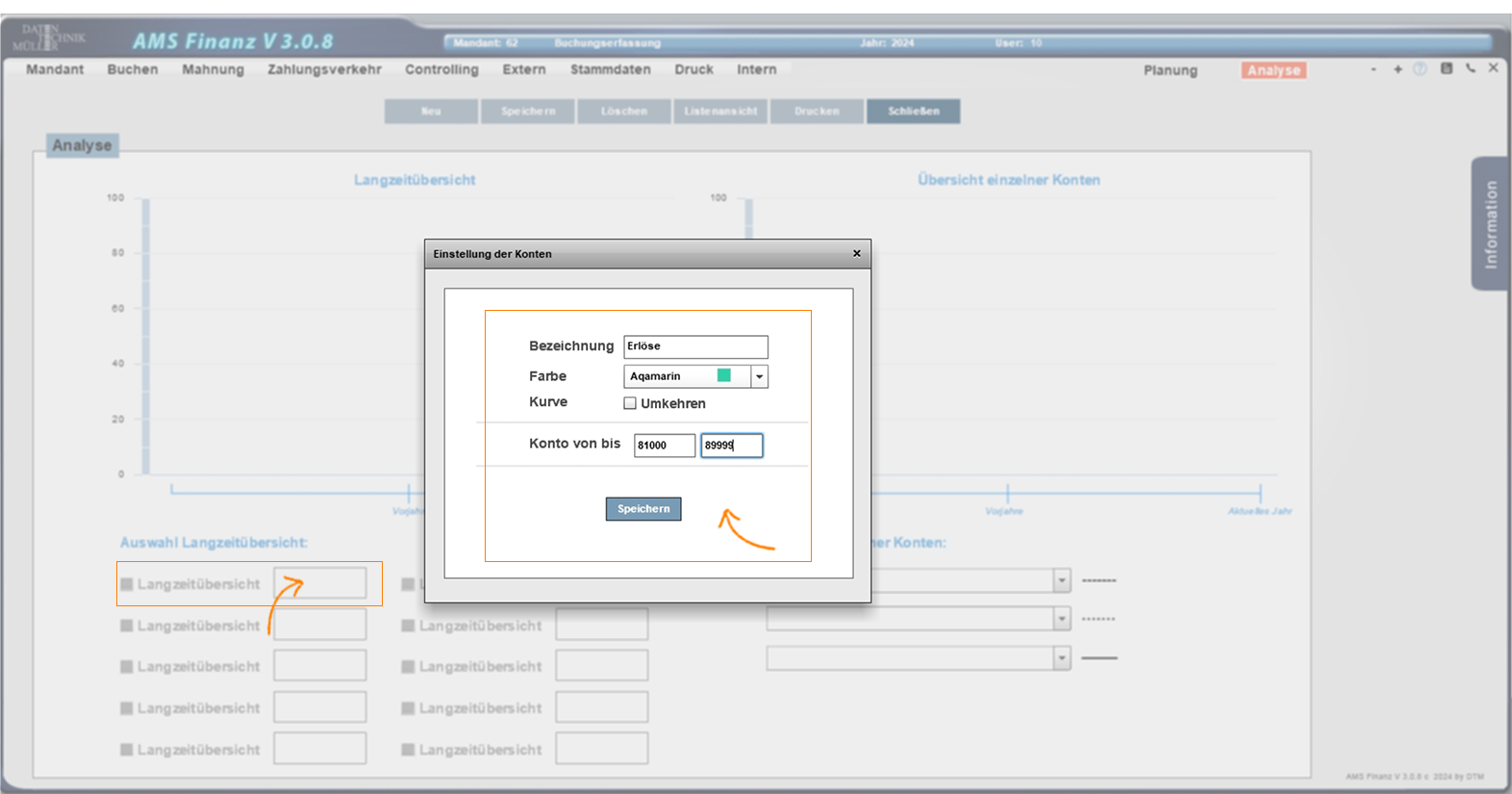Click the Aqamarin color swatch
The width and height of the screenshot is (1512, 794).
click(x=724, y=375)
